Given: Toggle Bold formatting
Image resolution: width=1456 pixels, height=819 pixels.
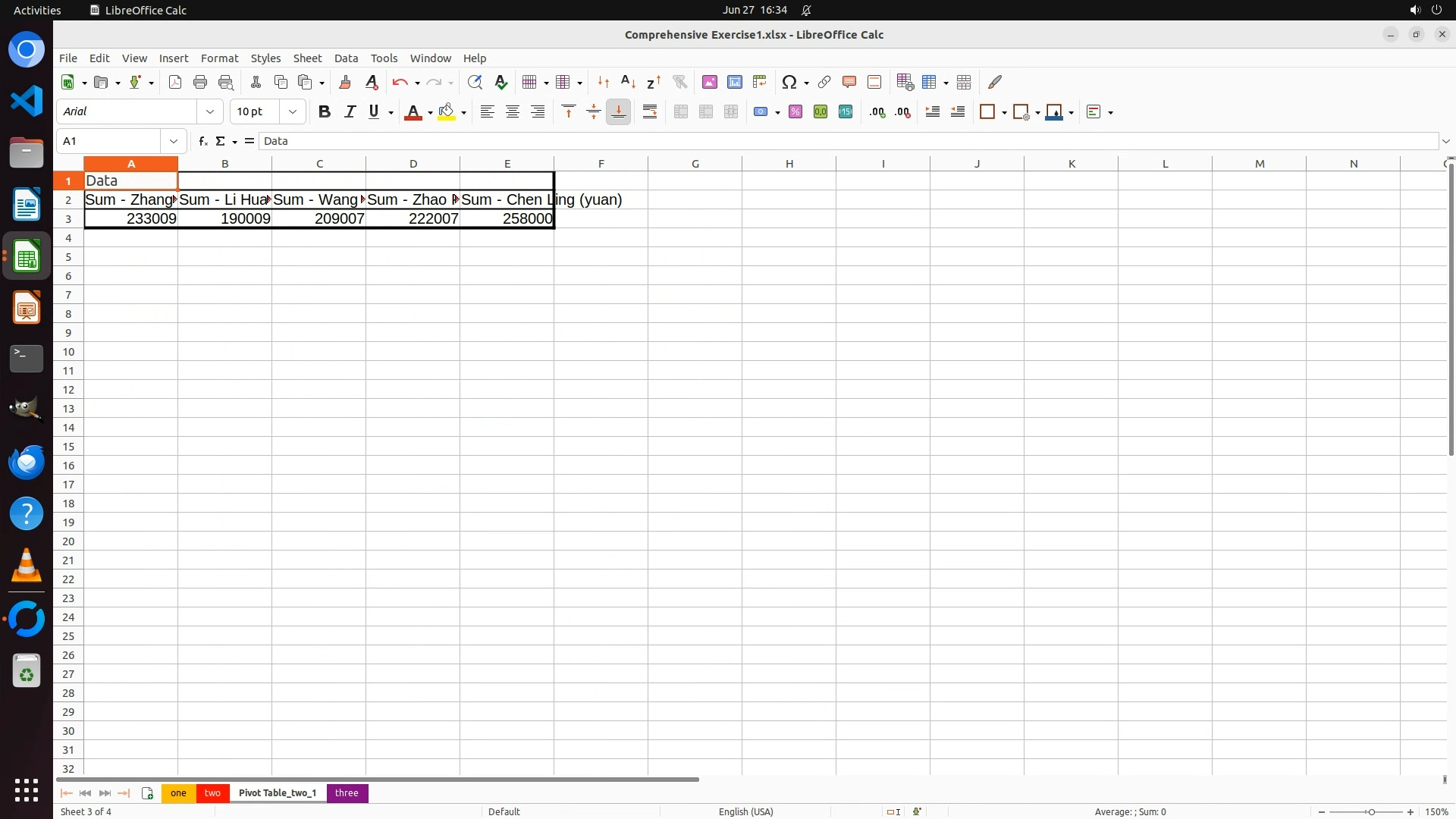Looking at the screenshot, I should [325, 112].
